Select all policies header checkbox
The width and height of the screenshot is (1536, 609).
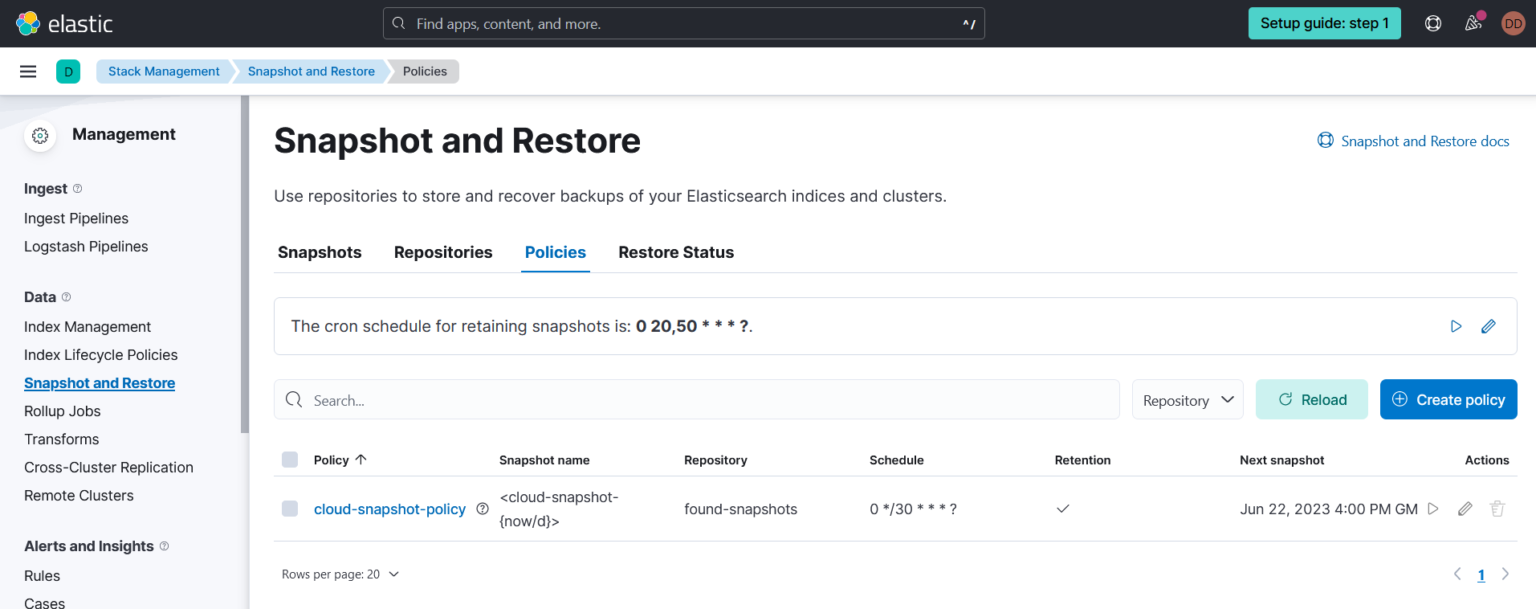click(290, 460)
